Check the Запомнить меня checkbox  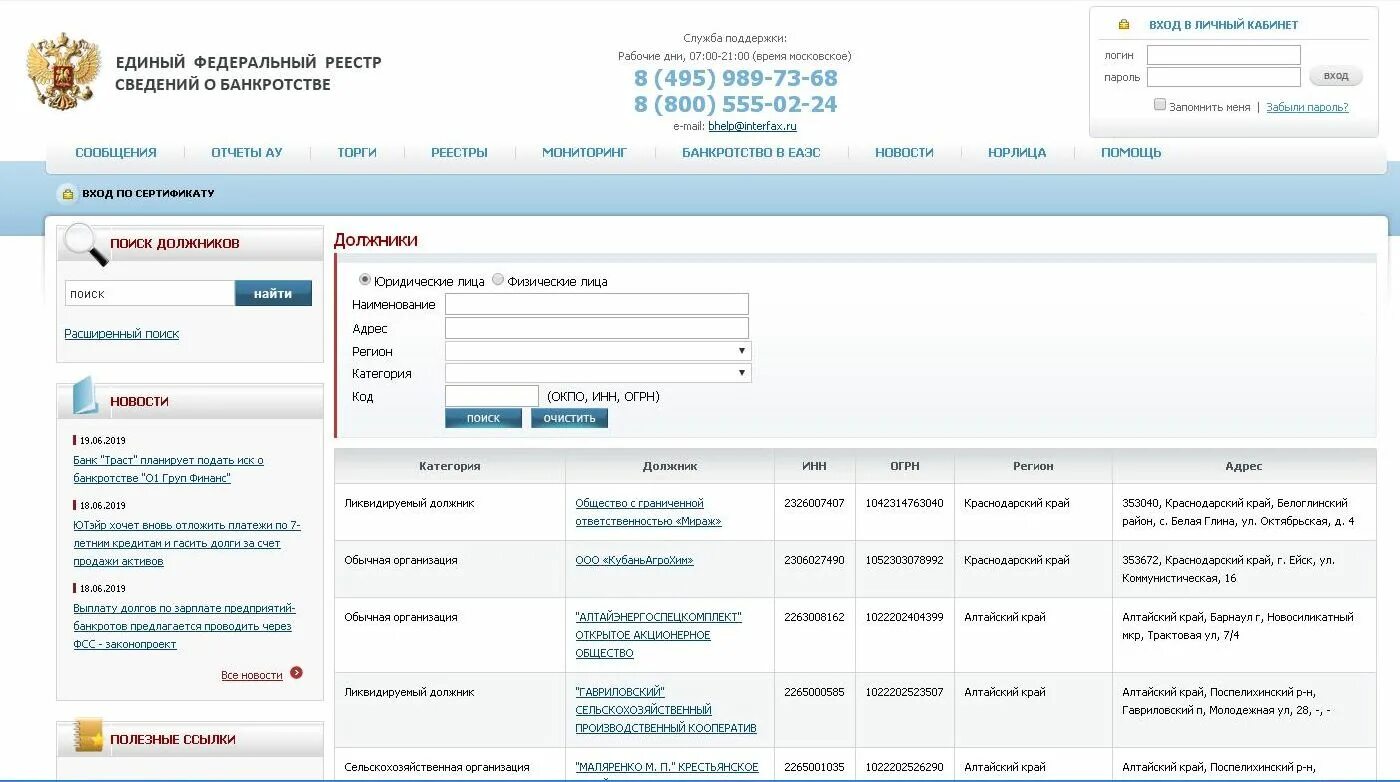[1160, 104]
